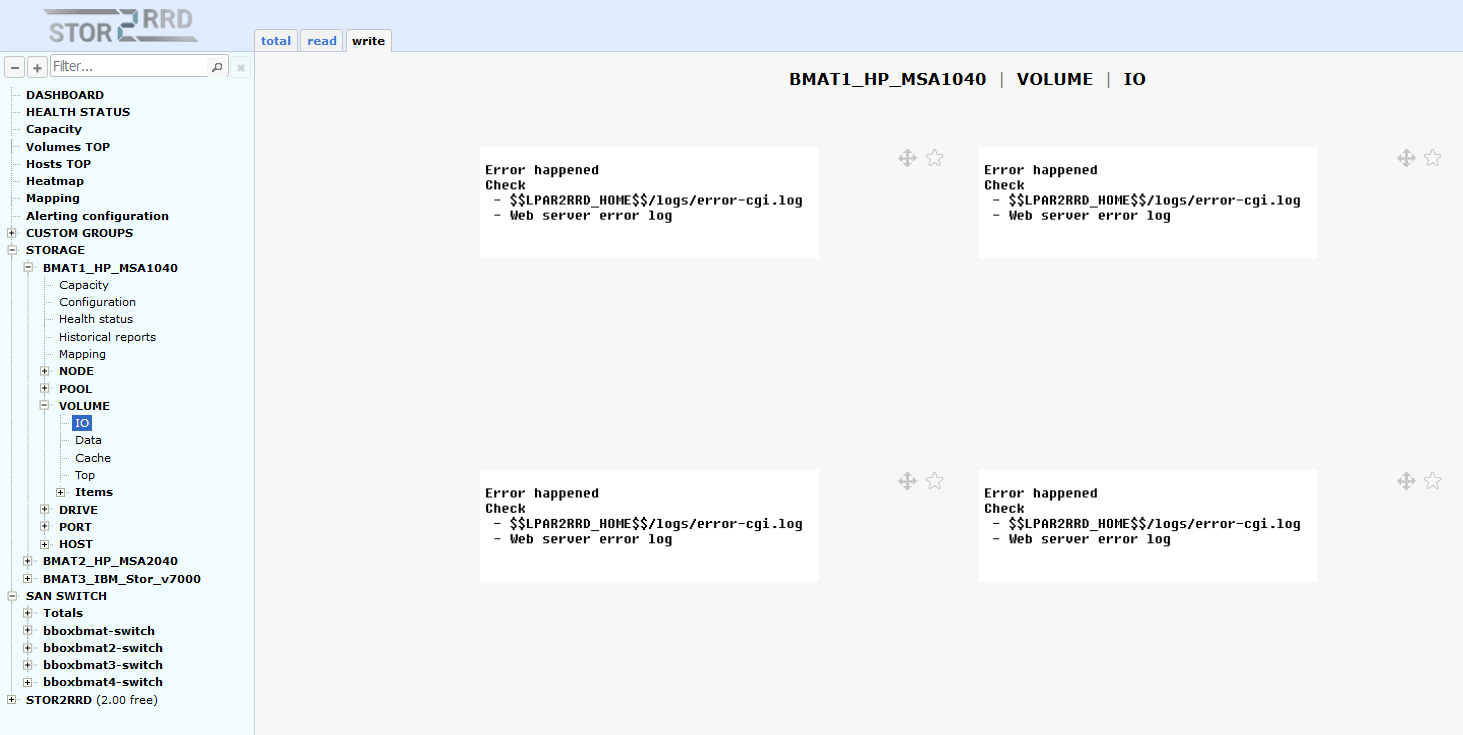
Task: Select Data under VOLUME
Action: (88, 440)
